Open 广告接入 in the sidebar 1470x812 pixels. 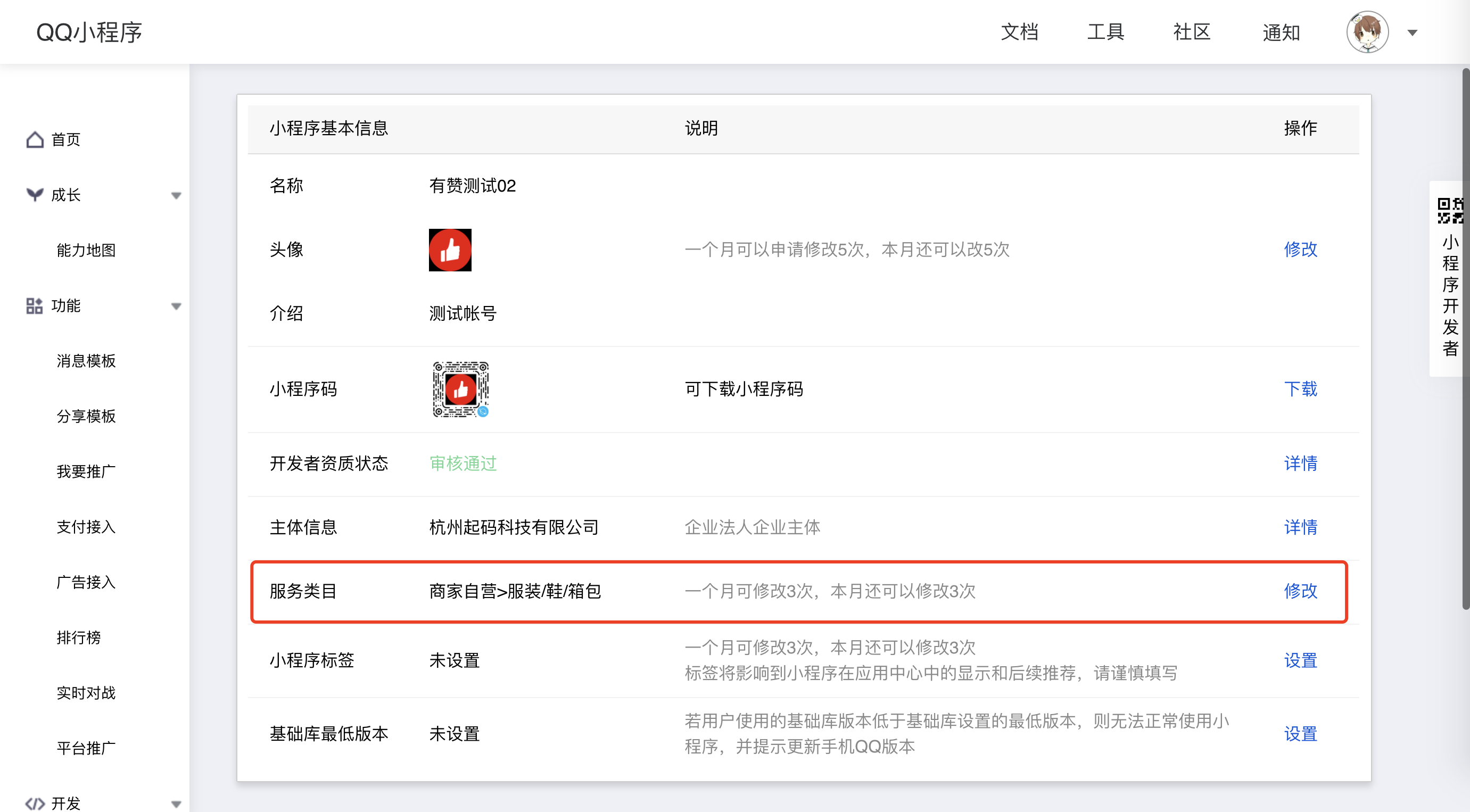click(x=86, y=583)
